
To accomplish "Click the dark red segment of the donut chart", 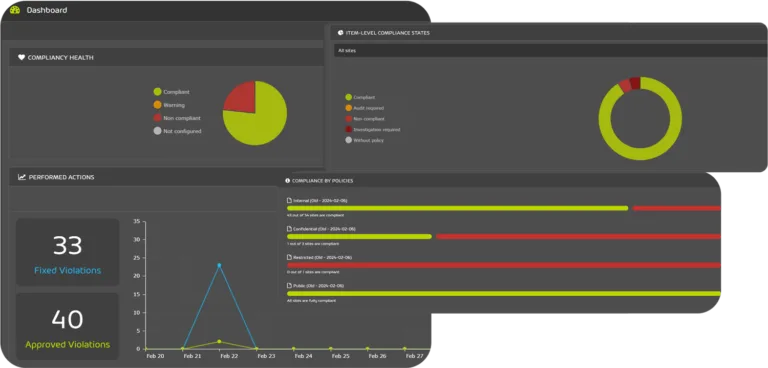I will tap(635, 83).
